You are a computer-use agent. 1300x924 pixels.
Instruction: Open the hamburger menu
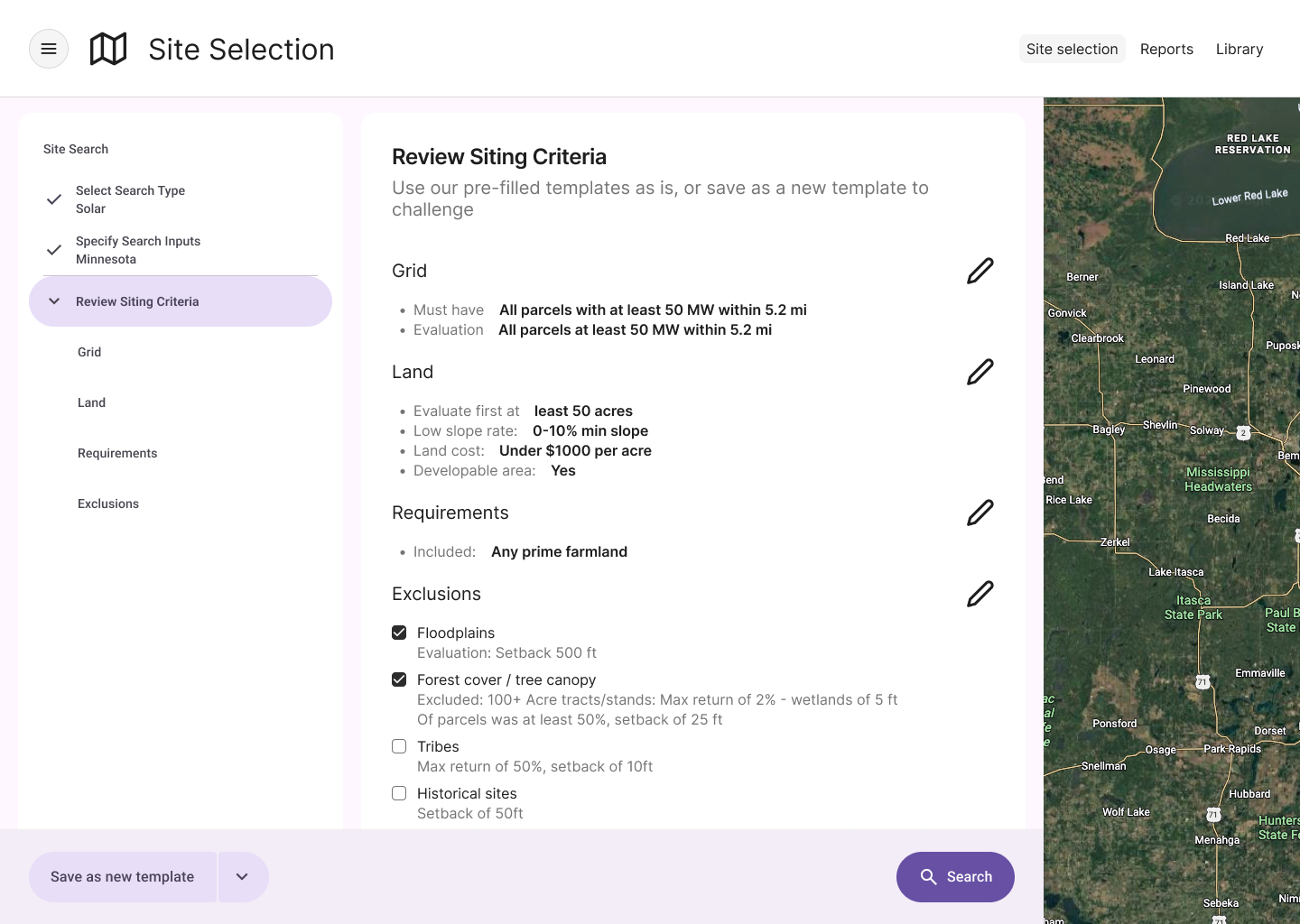tap(49, 49)
